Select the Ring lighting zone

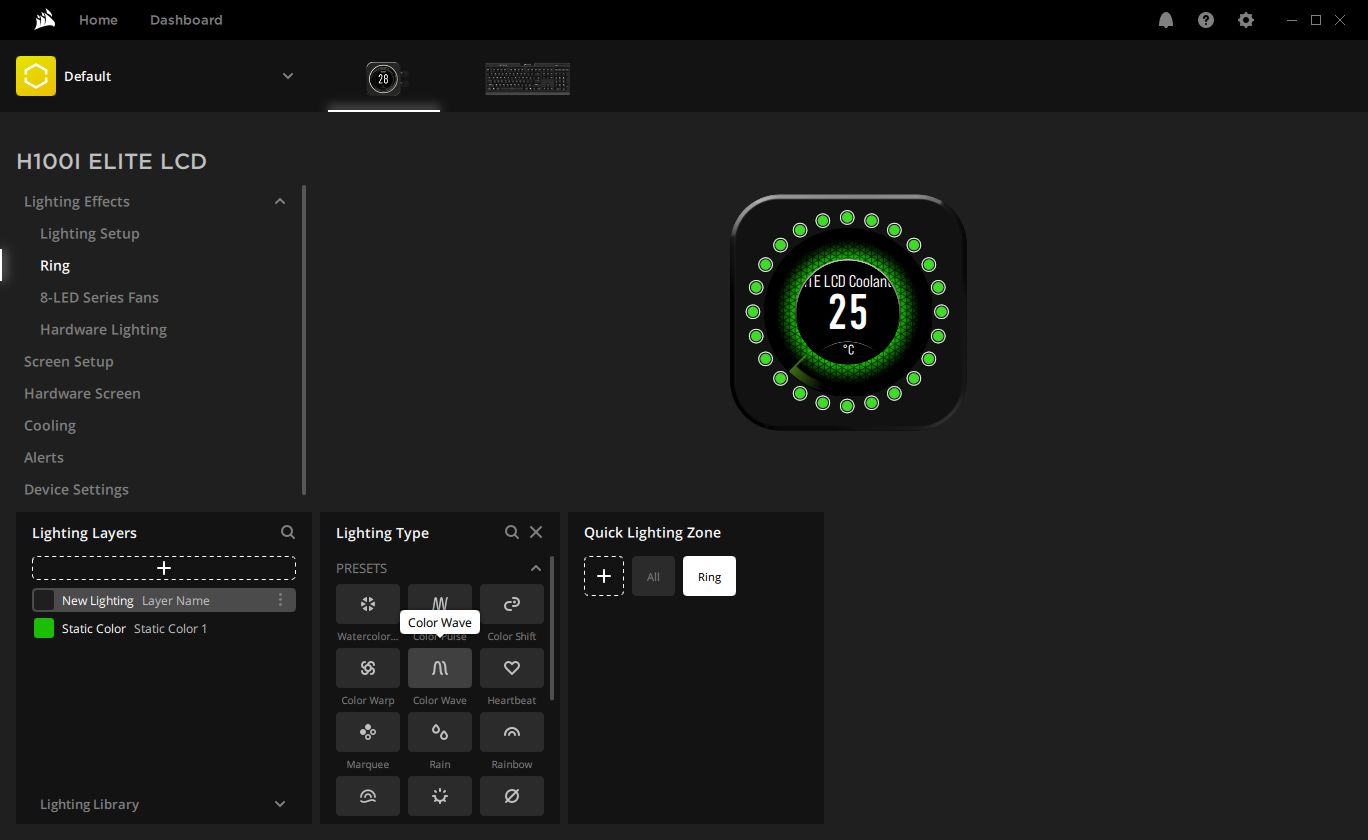[x=709, y=576]
